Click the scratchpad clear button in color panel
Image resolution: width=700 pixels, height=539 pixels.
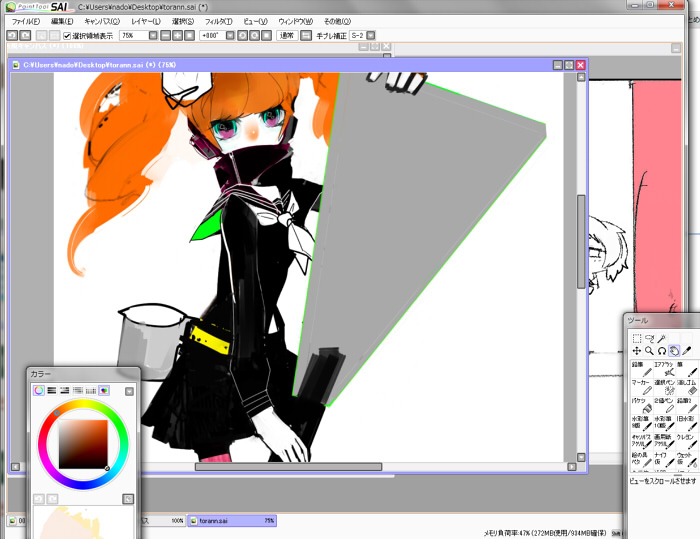pyautogui.click(x=128, y=499)
